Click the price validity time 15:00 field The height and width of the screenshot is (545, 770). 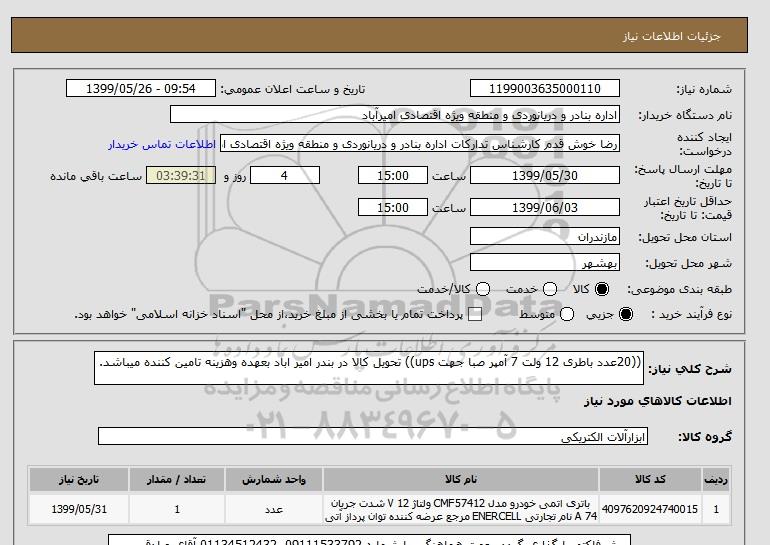pyautogui.click(x=393, y=207)
